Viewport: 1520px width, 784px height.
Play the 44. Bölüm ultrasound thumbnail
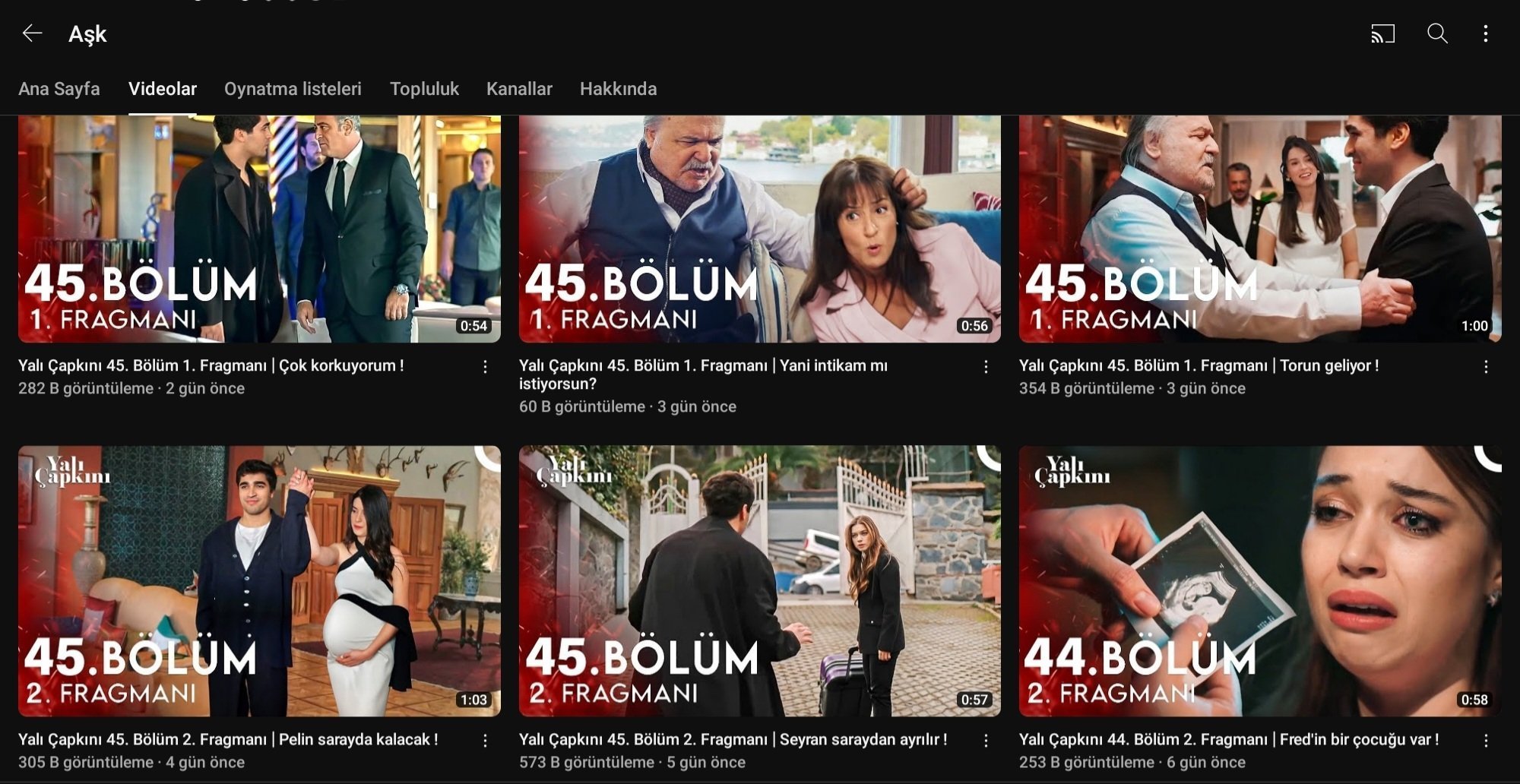point(1259,580)
